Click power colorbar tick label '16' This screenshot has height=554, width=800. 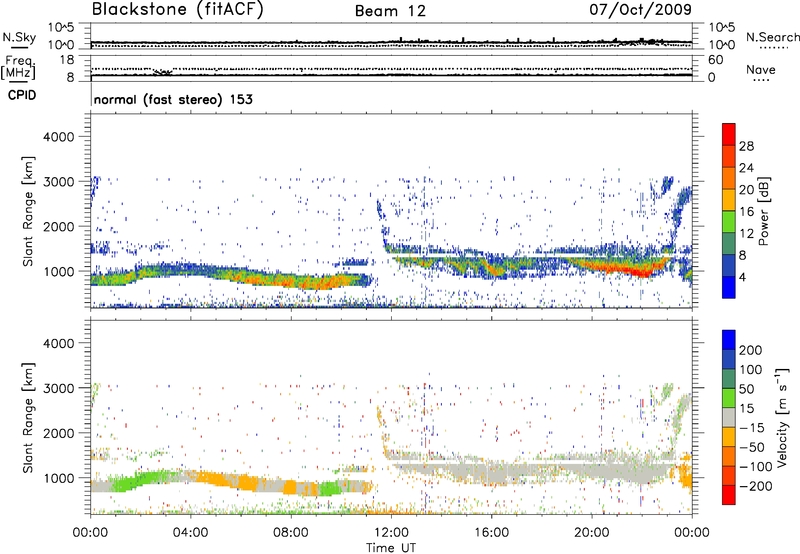[x=746, y=212]
